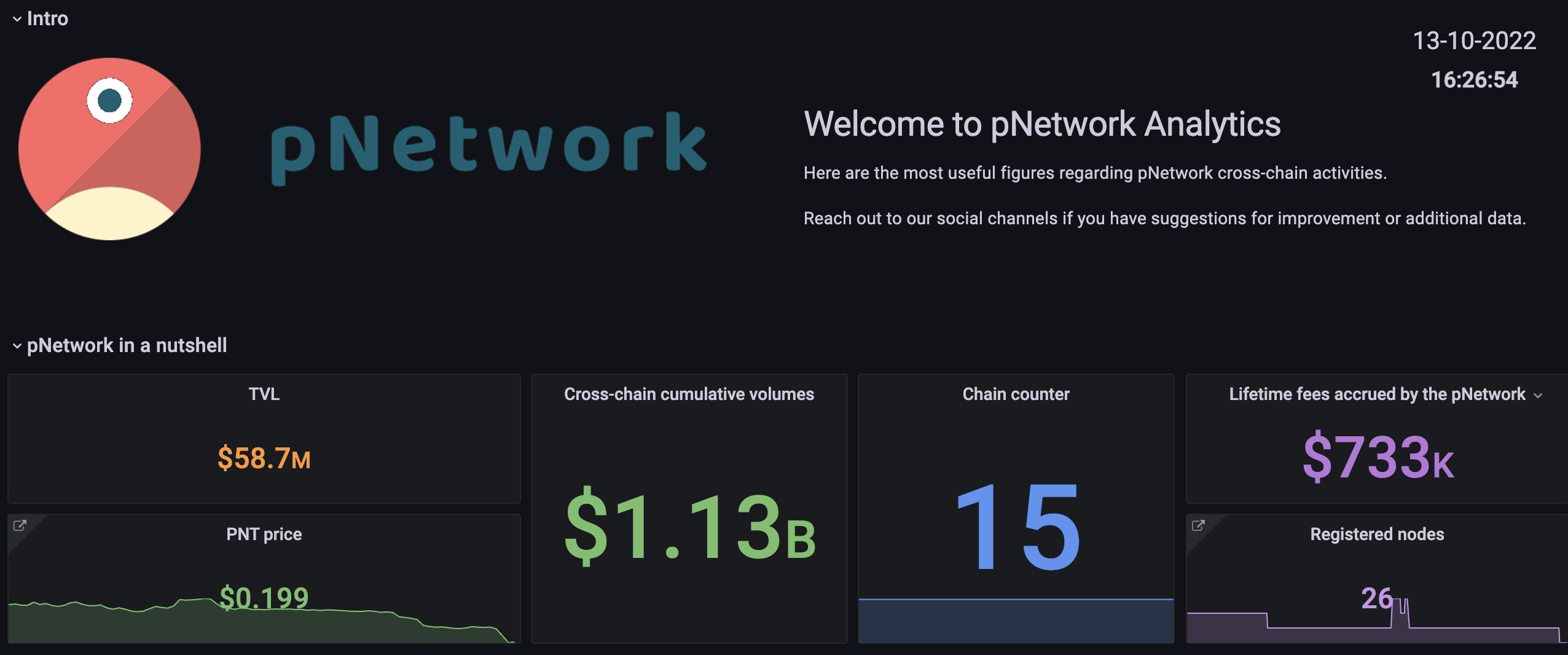Click the TVL panel title

point(264,394)
